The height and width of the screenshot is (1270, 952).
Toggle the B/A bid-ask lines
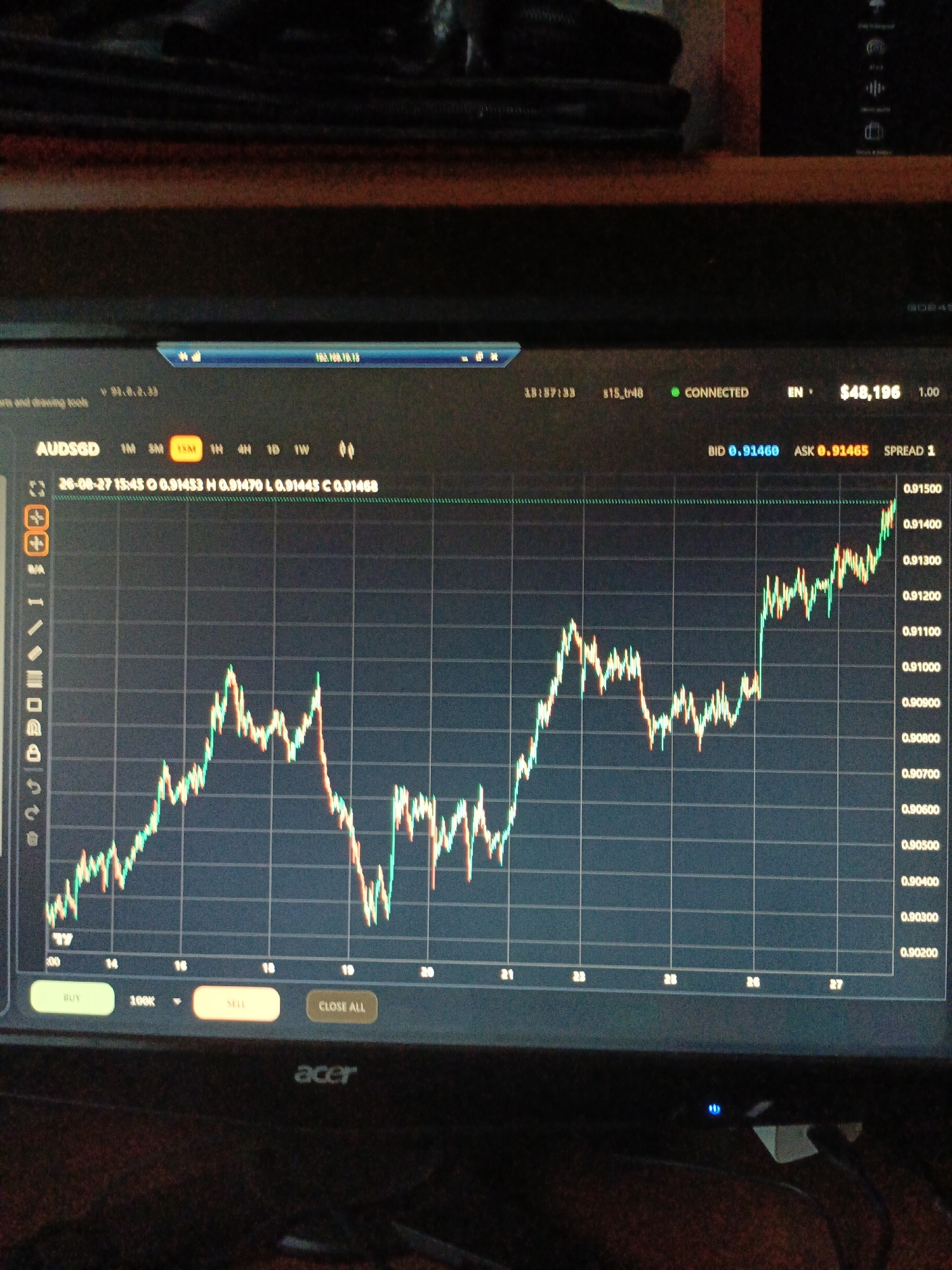36,570
